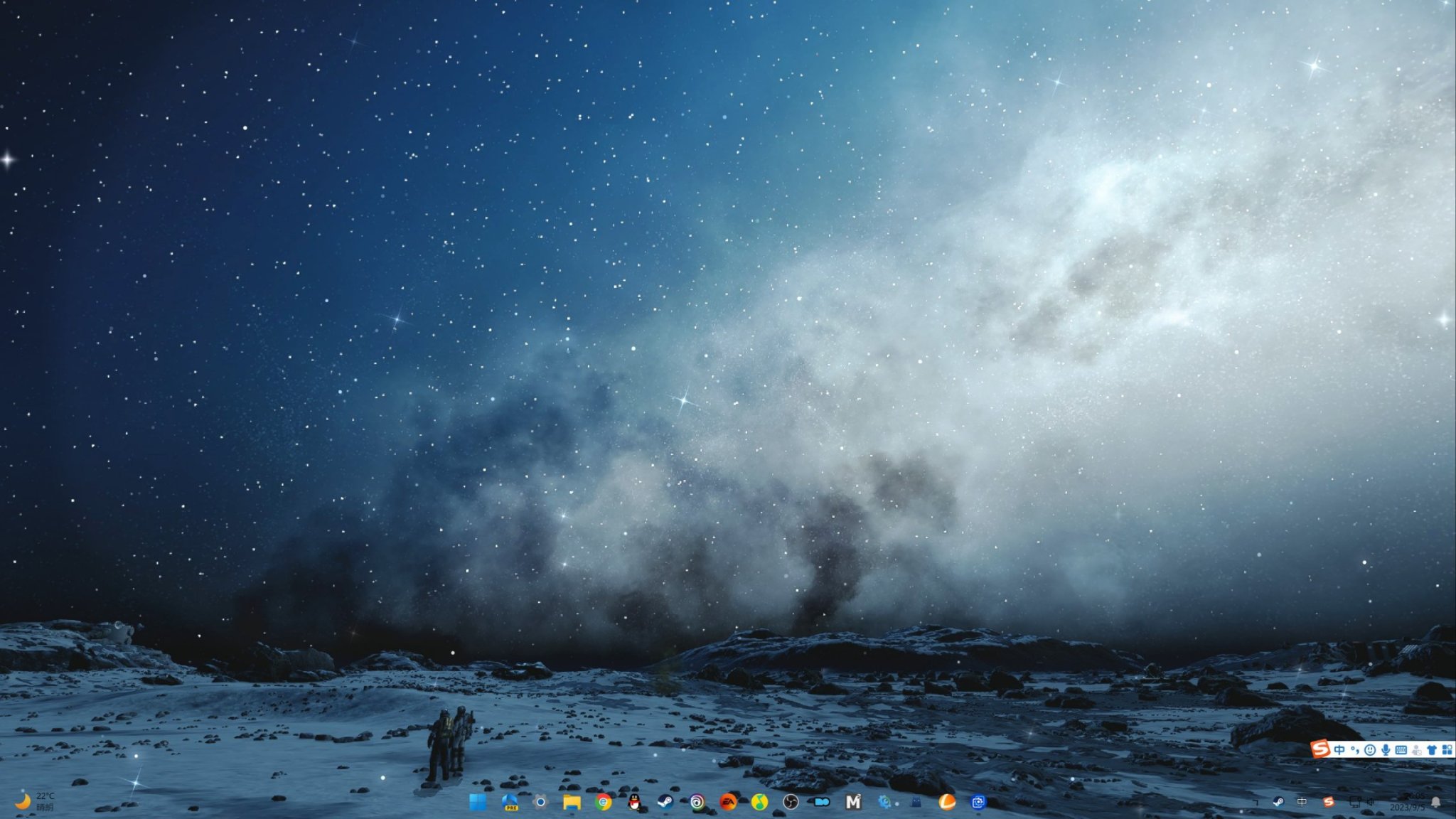Launch OBS Studio from taskbar
1456x819 pixels.
click(791, 803)
